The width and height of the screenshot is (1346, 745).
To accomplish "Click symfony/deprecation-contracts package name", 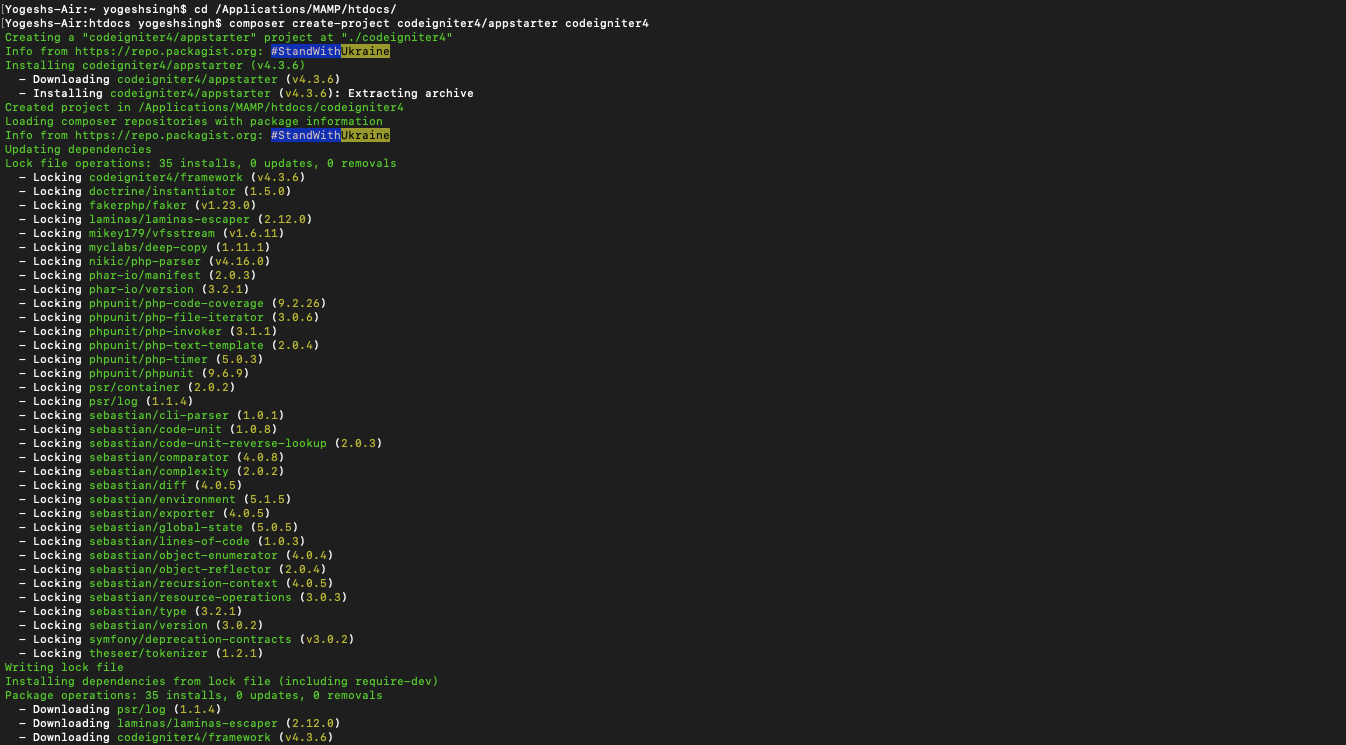I will [191, 639].
